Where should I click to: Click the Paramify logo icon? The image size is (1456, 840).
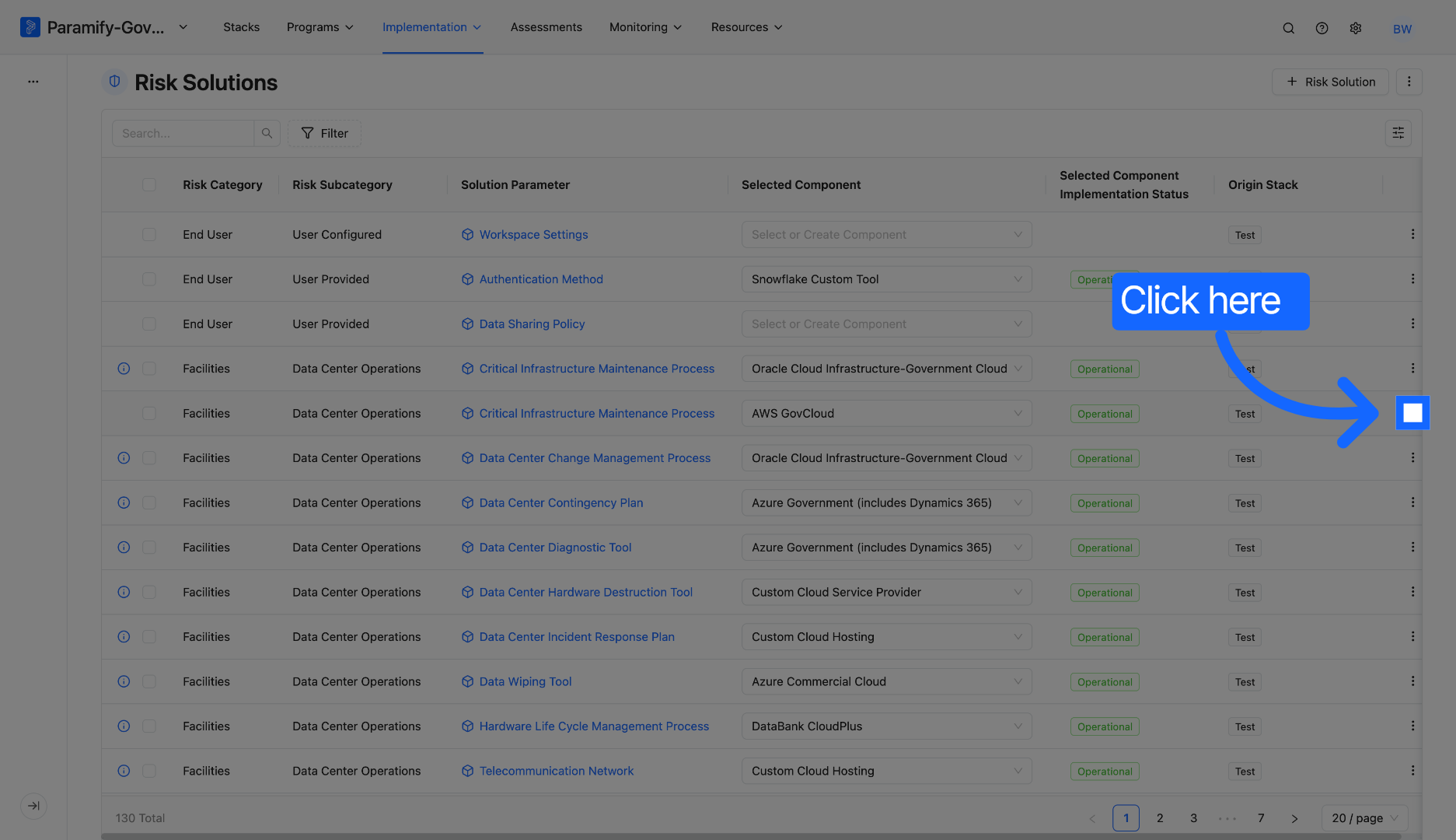[x=30, y=27]
